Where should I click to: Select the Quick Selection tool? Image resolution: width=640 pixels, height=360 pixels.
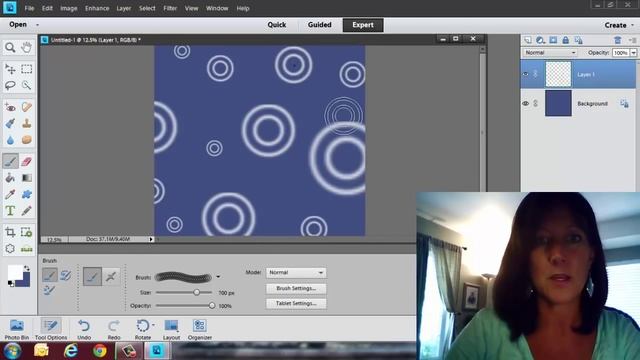point(27,85)
